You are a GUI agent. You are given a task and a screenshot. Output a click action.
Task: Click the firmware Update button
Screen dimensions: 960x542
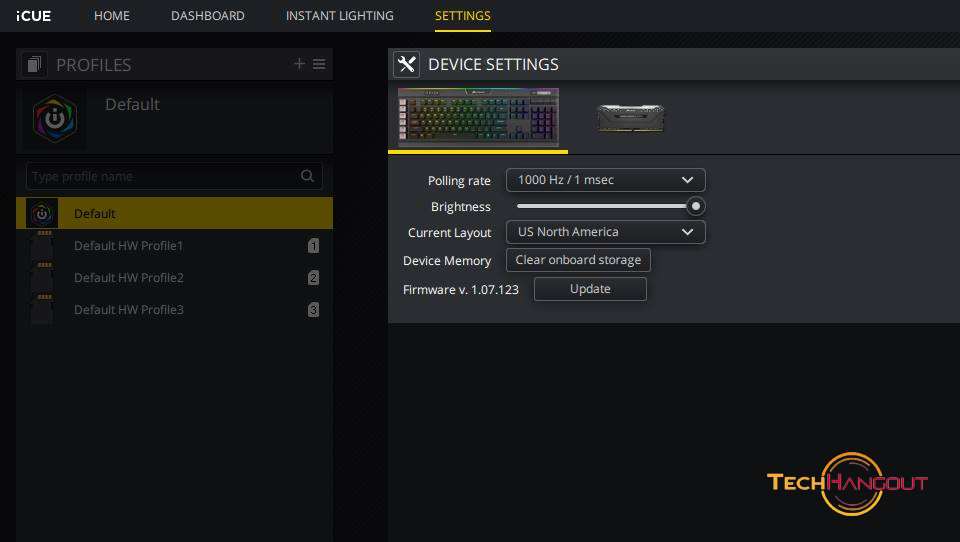[x=590, y=289]
